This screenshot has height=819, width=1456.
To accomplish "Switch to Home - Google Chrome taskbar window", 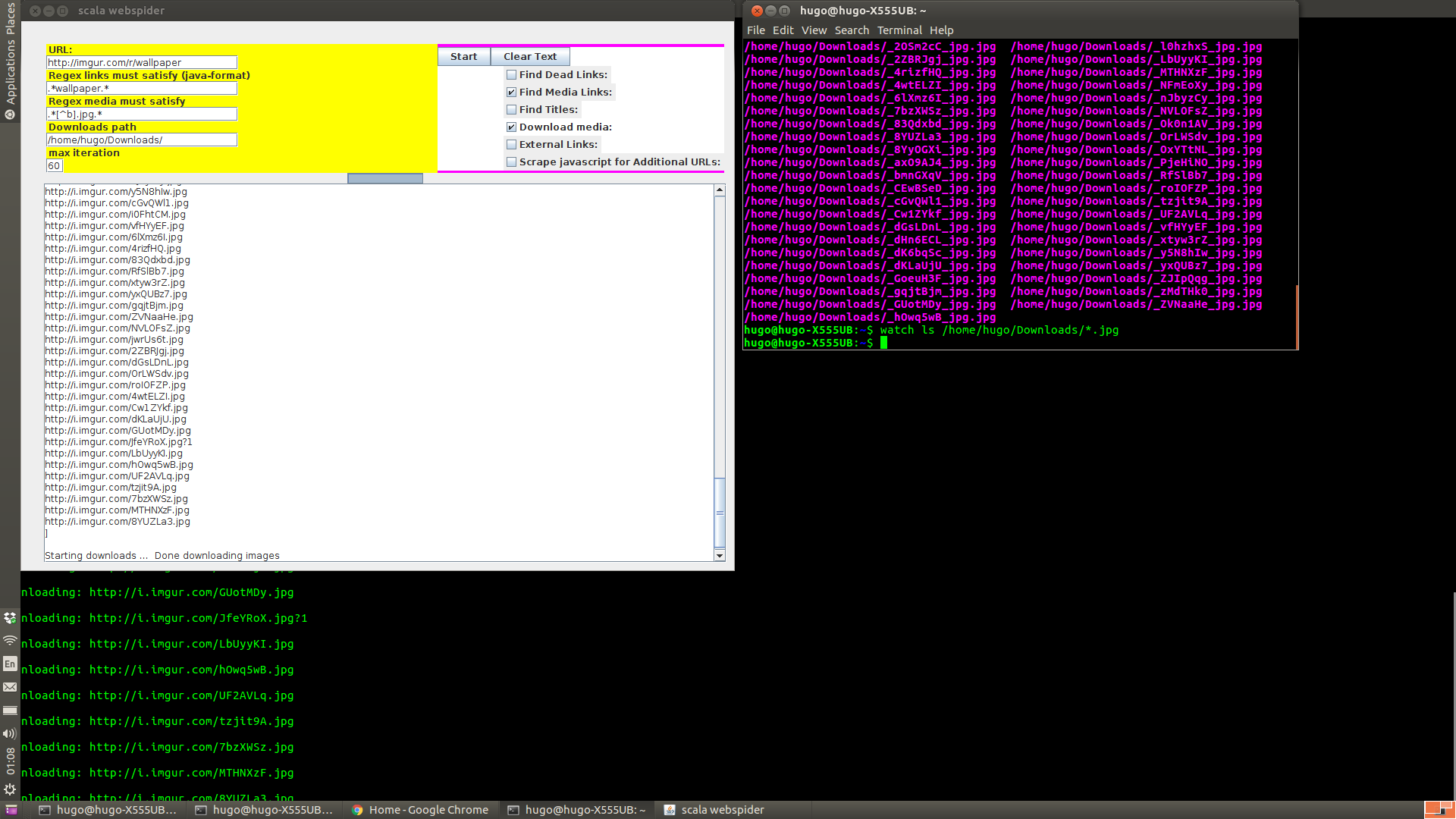I will (421, 810).
